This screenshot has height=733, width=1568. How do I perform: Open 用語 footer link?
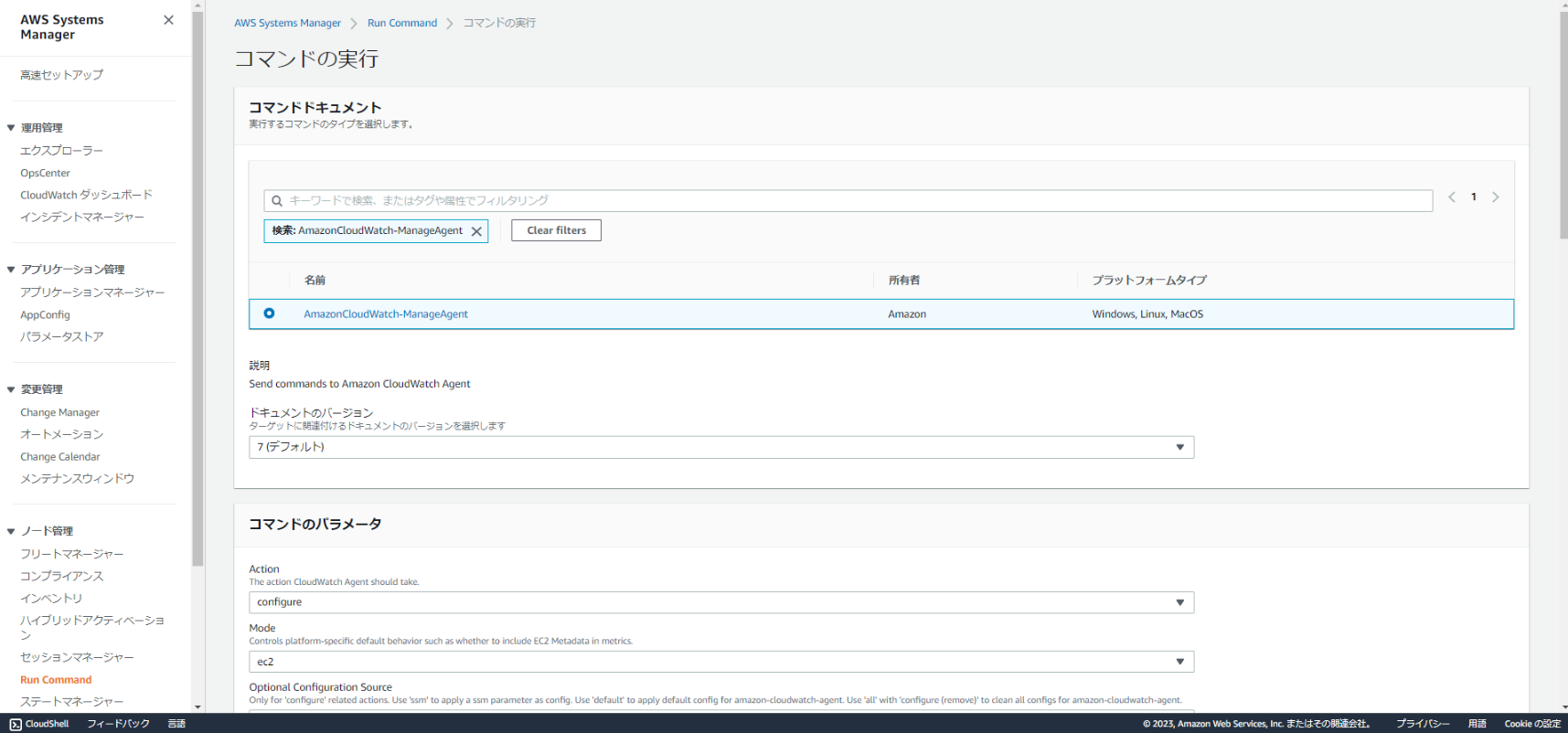pyautogui.click(x=1477, y=724)
